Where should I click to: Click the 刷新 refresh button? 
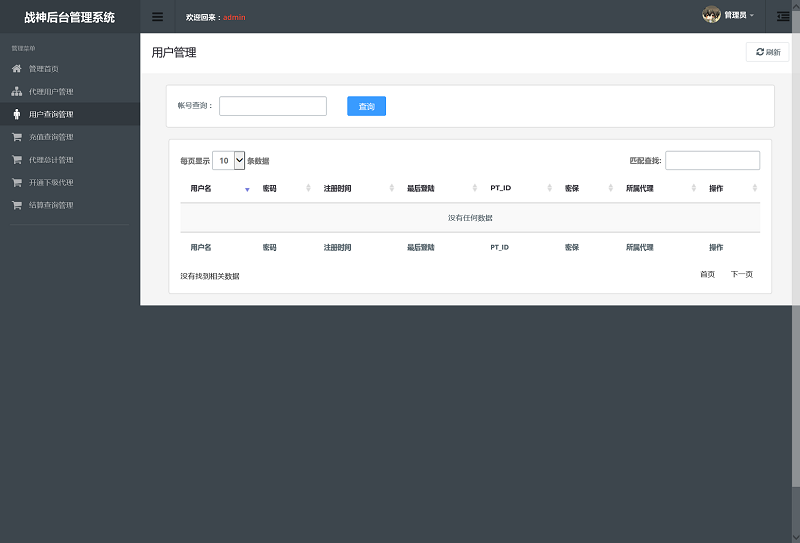(767, 52)
